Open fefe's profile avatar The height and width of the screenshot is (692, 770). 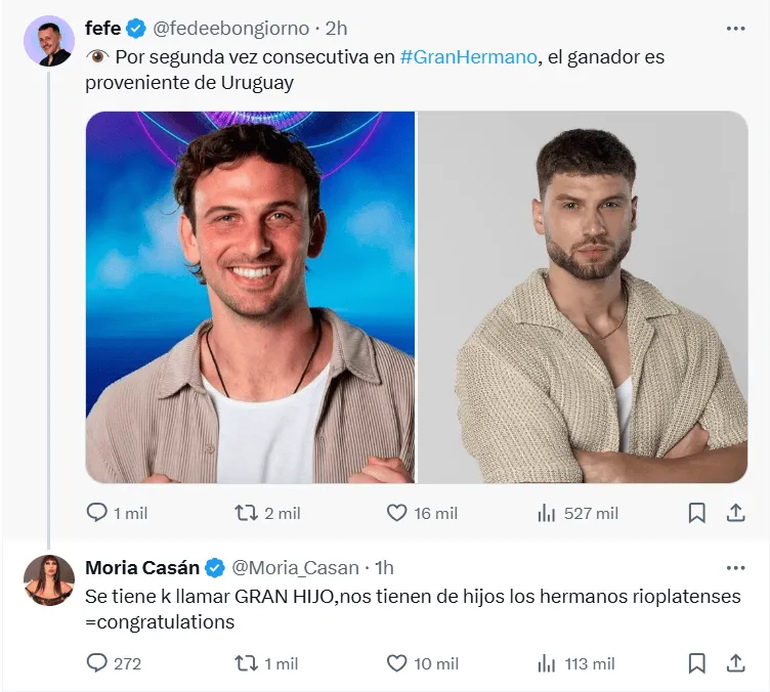[x=49, y=42]
